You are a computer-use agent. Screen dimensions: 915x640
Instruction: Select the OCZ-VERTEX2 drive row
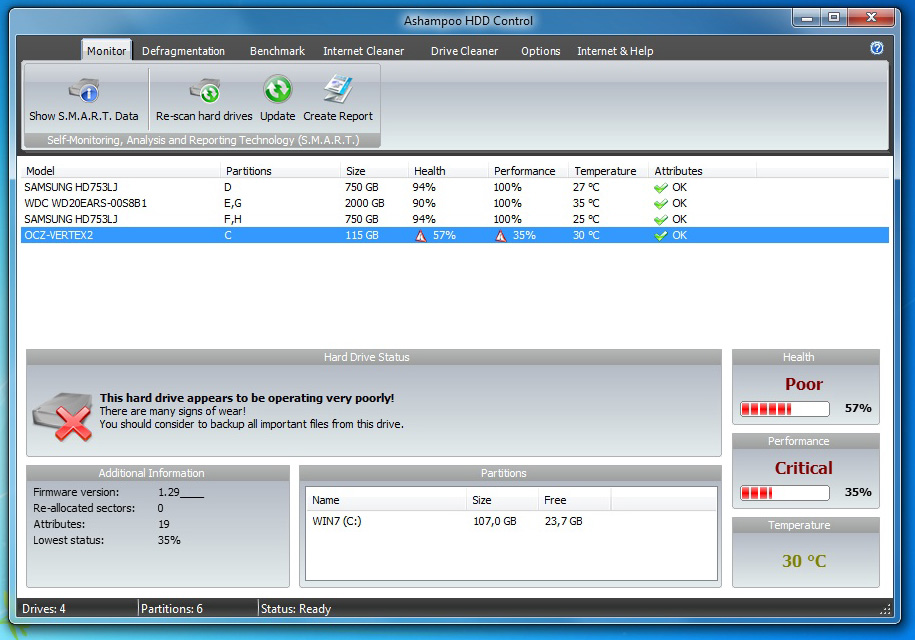(x=455, y=235)
